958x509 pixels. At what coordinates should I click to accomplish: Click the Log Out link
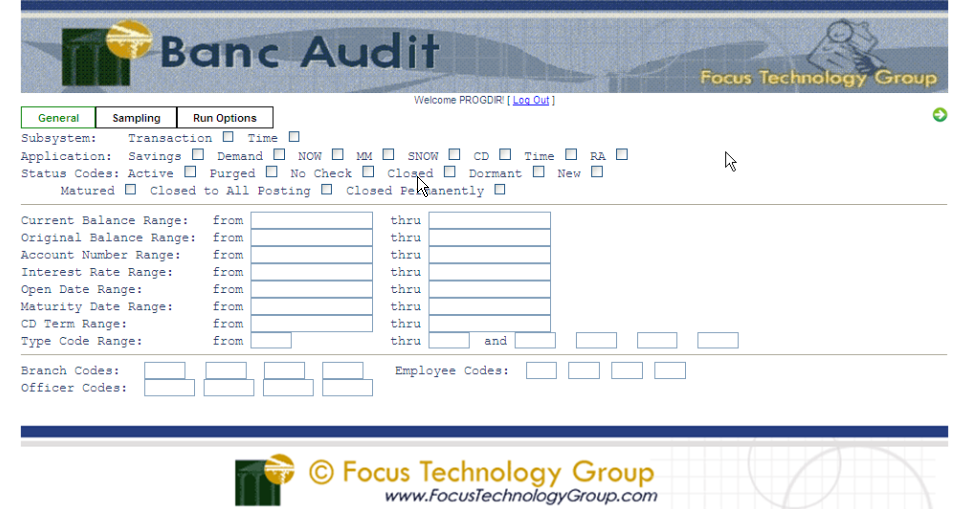(531, 100)
